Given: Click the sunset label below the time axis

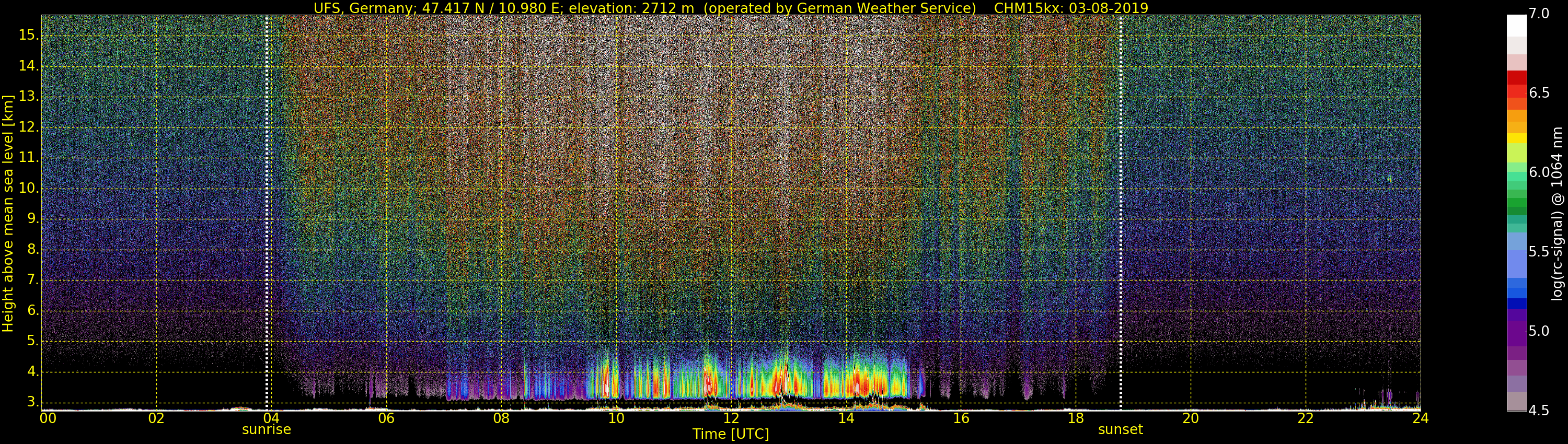Looking at the screenshot, I should click(1120, 429).
